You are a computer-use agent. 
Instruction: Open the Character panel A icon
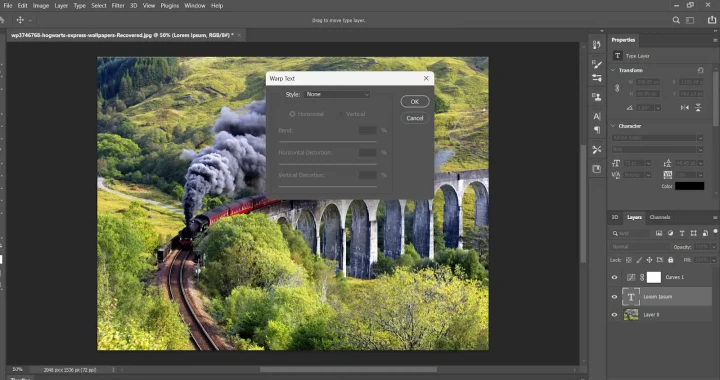[596, 117]
